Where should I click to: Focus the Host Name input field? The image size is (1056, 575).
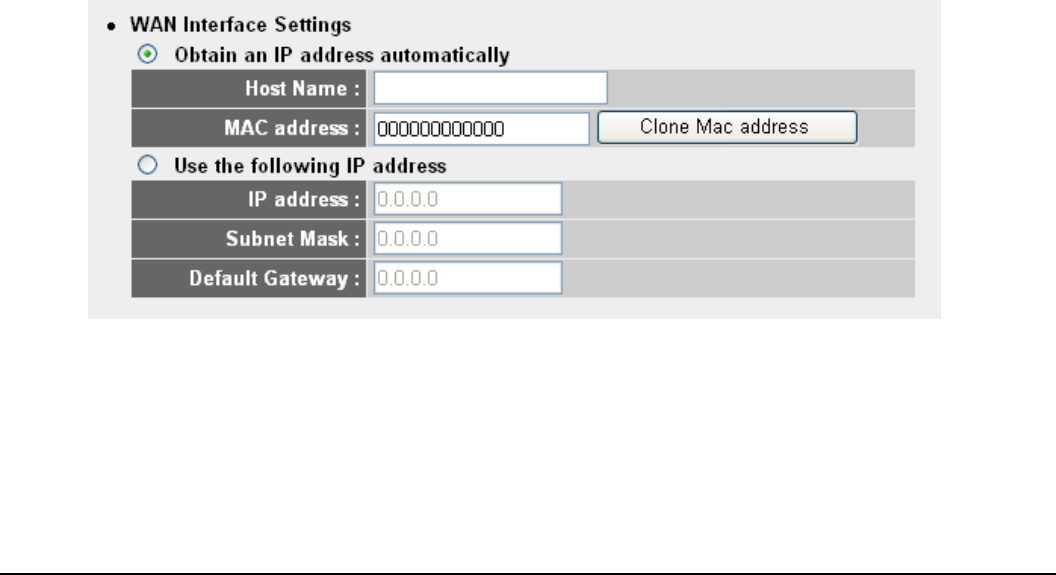(x=490, y=88)
